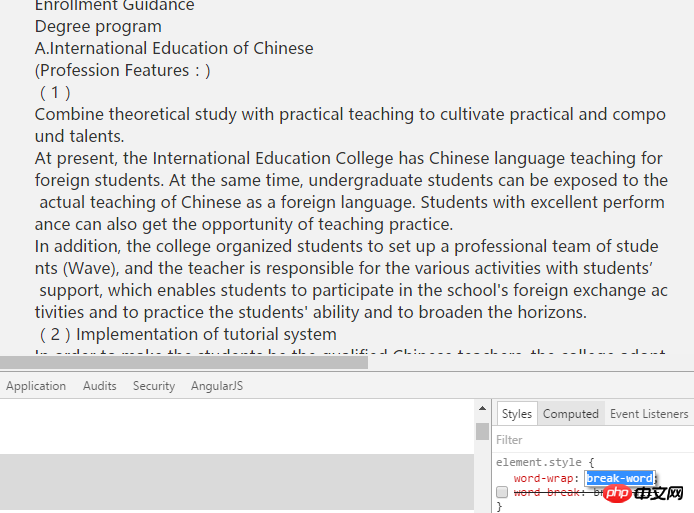
Task: Open the Security panel tab
Action: pyautogui.click(x=154, y=386)
